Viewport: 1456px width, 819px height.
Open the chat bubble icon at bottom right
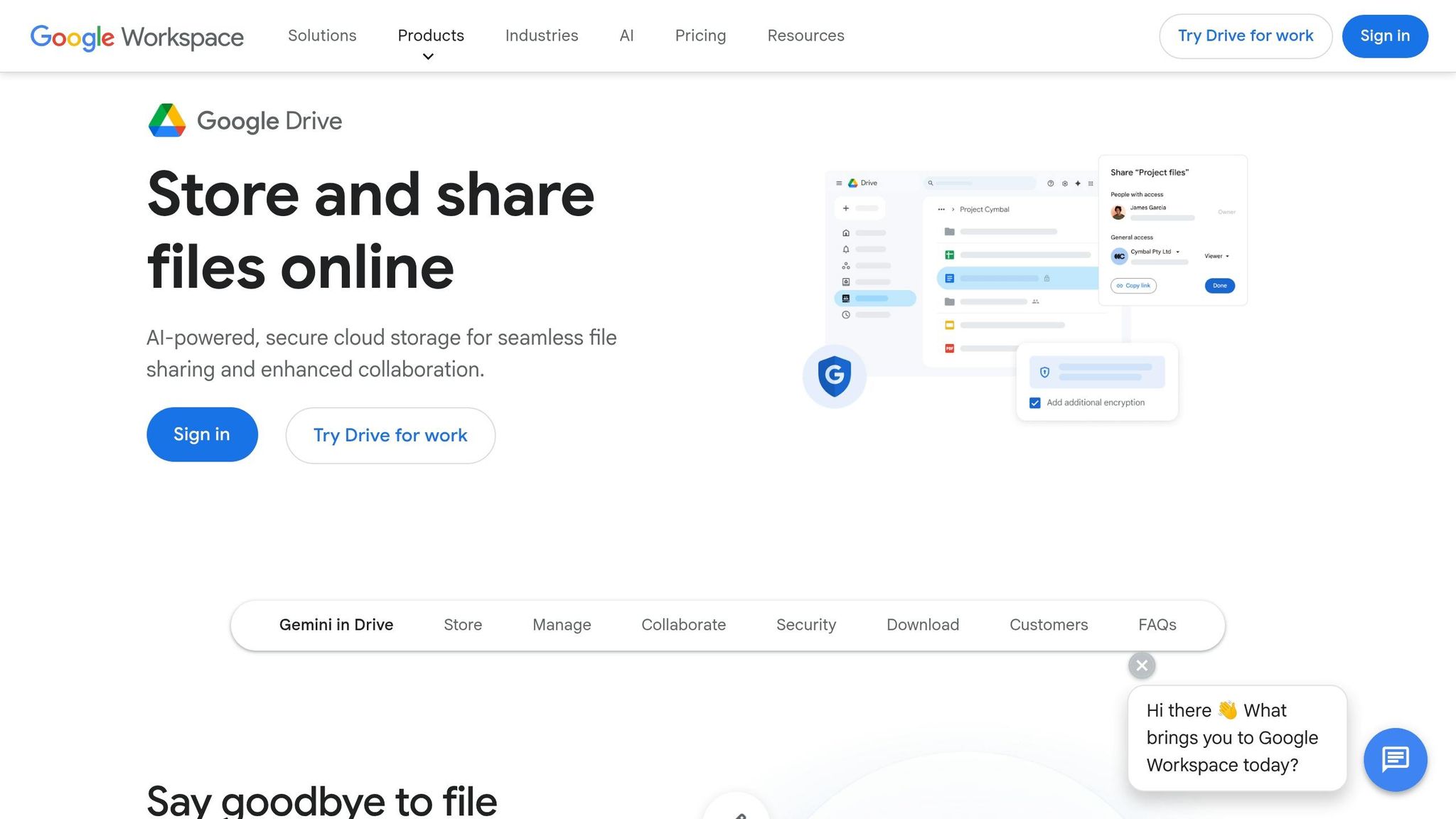pos(1396,759)
